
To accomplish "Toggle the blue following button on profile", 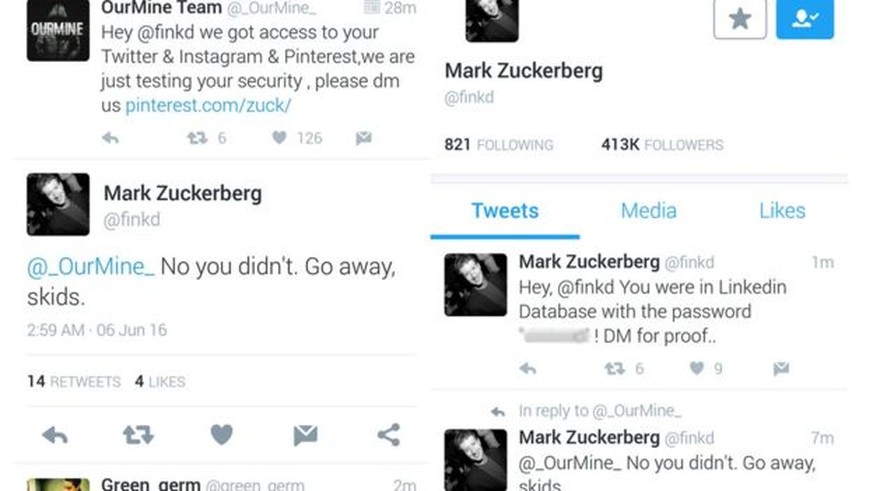I will point(804,19).
